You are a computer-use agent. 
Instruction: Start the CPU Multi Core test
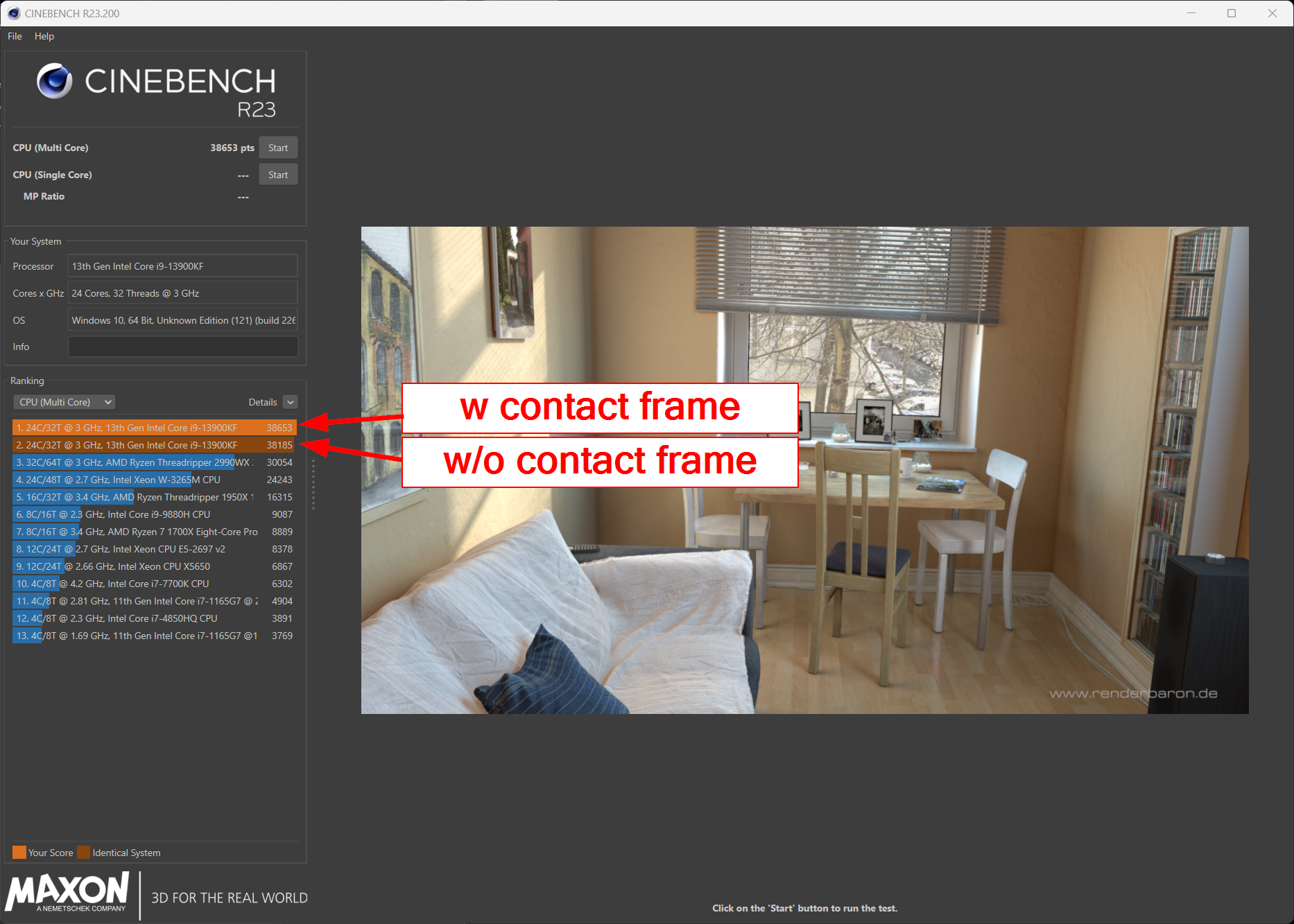coord(278,148)
